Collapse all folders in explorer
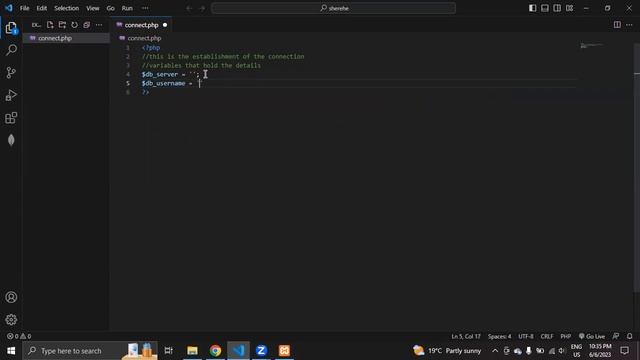Image resolution: width=640 pixels, height=360 pixels. [x=87, y=25]
